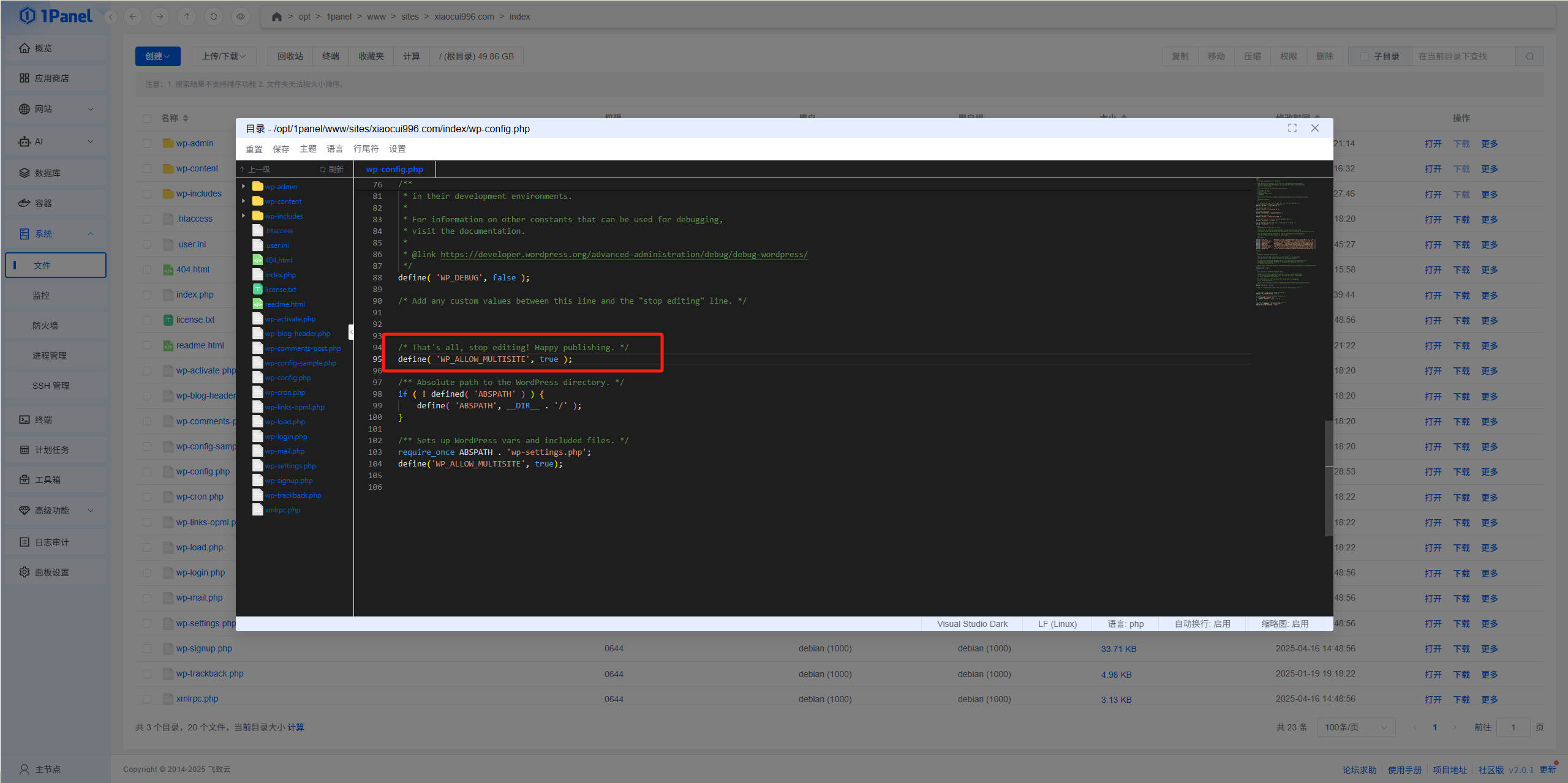Image resolution: width=1568 pixels, height=783 pixels.
Task: Check the 子目录 subdirectory checkbox
Action: coord(1365,56)
